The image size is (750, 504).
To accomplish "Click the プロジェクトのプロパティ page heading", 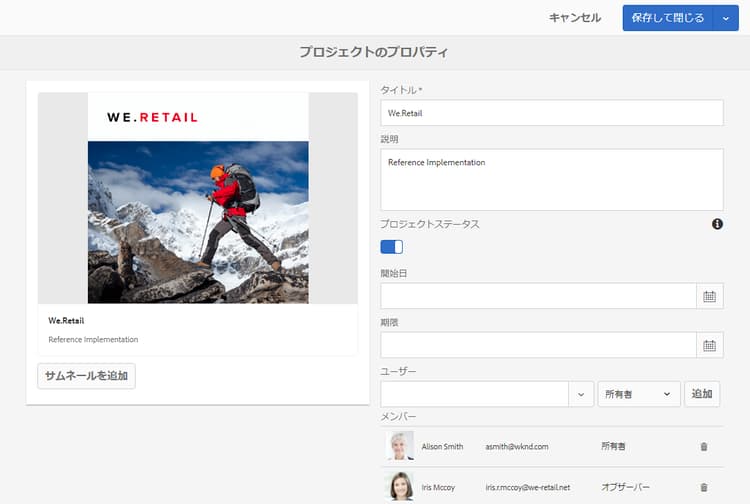I will pos(374,52).
